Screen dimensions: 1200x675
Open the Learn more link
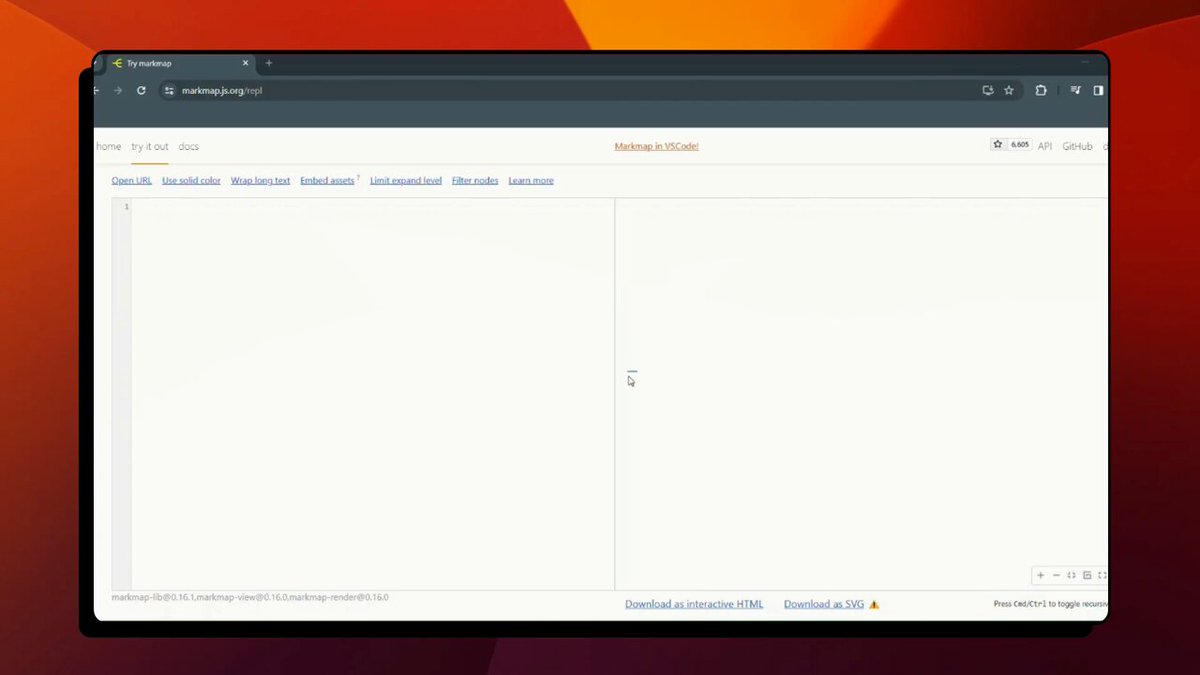531,180
